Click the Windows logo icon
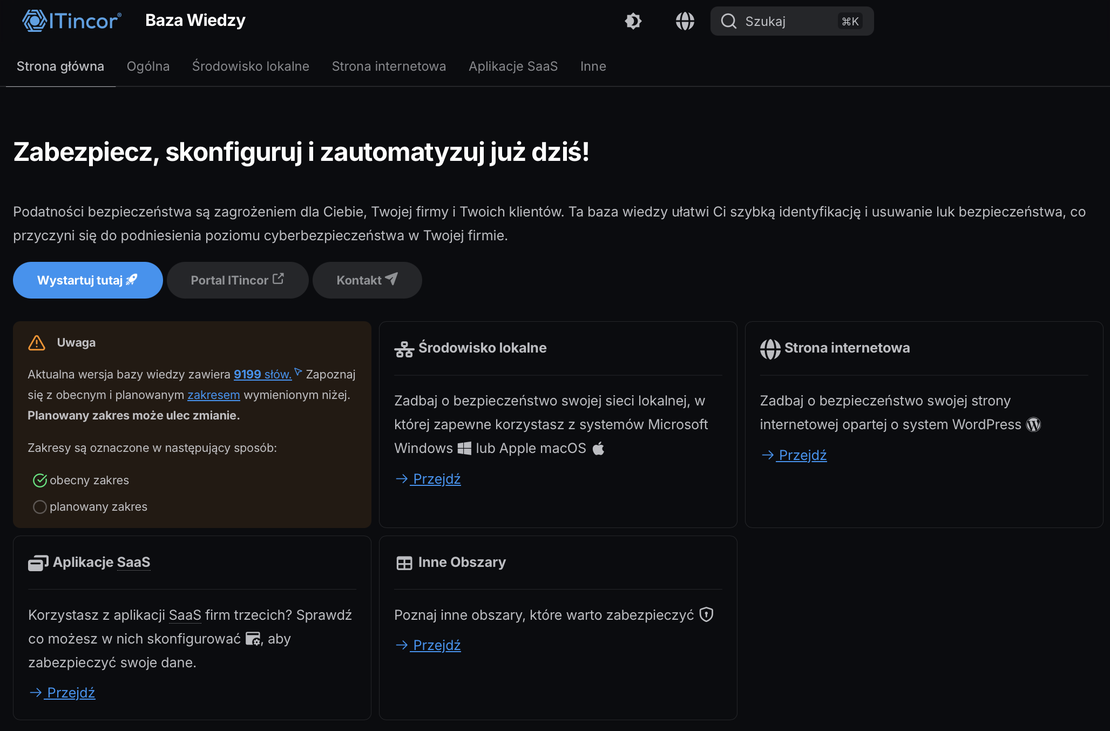This screenshot has width=1110, height=731. point(464,448)
